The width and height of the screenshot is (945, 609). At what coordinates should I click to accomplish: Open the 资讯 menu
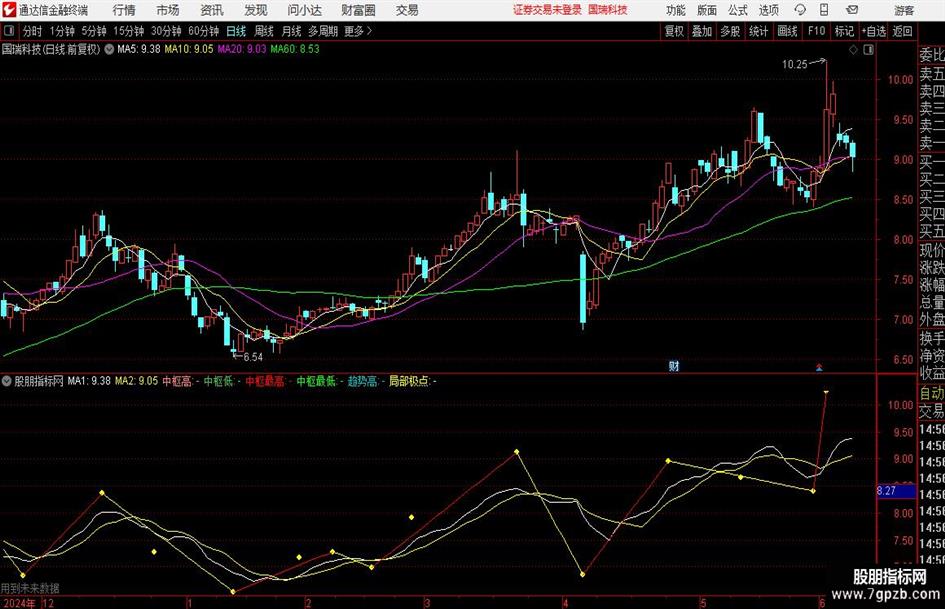[x=212, y=10]
